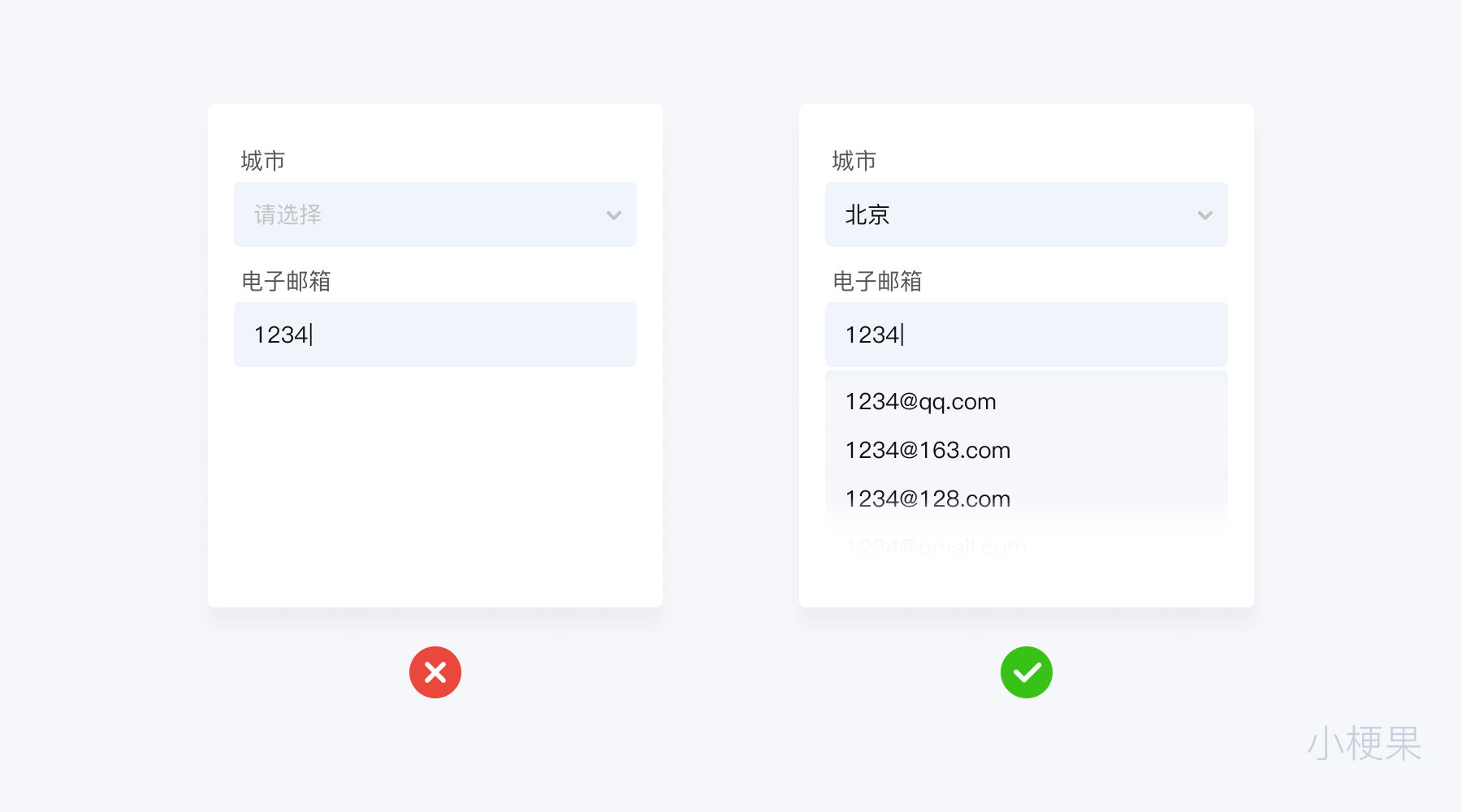Click the 电子邮箱 label above the left input
1462x812 pixels.
pyautogui.click(x=284, y=281)
